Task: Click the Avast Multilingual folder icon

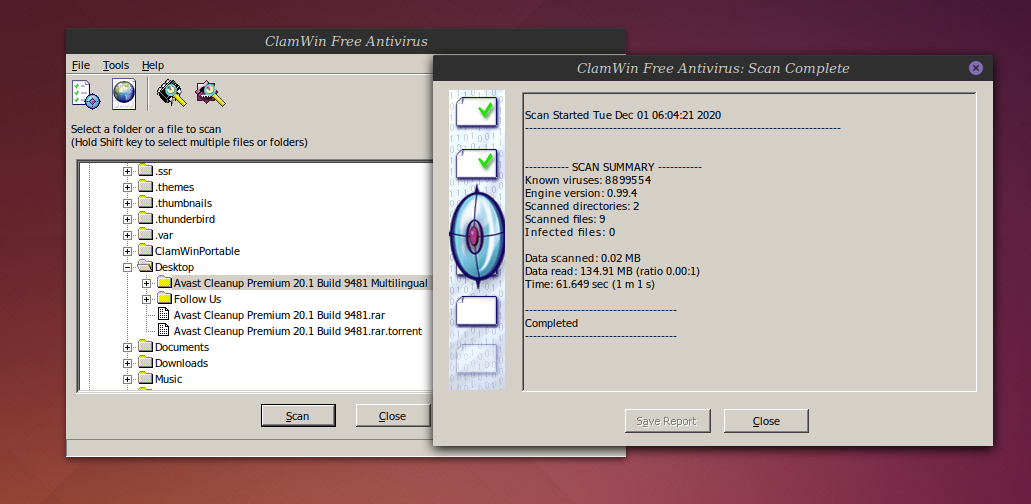Action: point(164,283)
